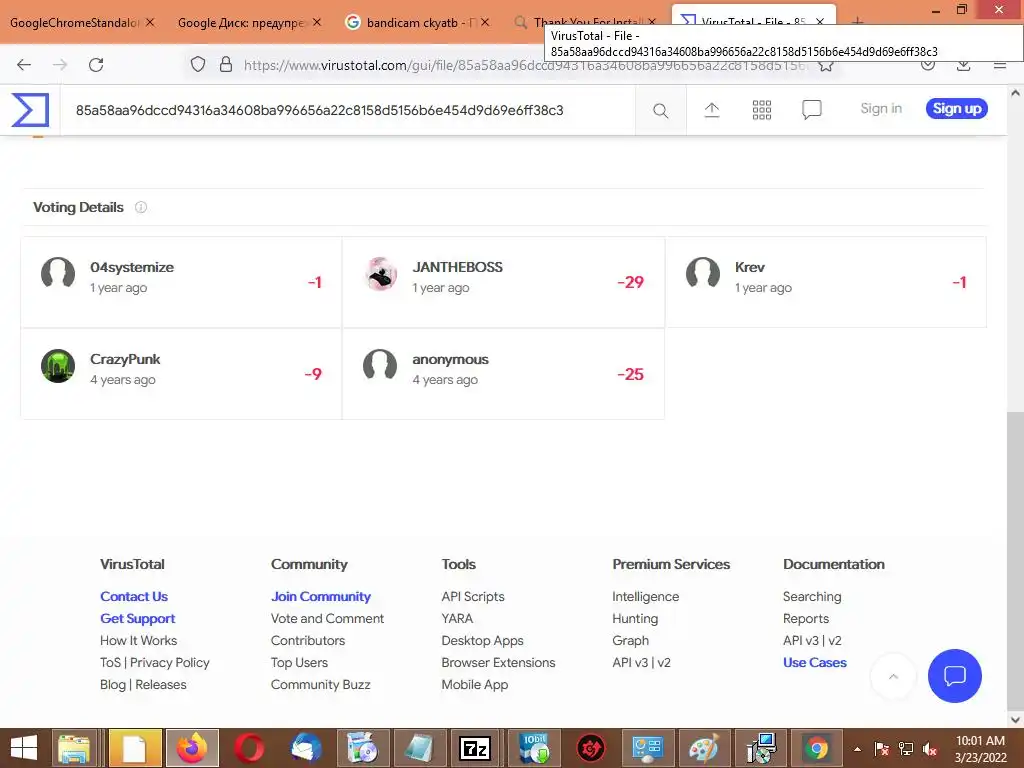1024x768 pixels.
Task: Open Get Support footer link
Action: (x=138, y=618)
